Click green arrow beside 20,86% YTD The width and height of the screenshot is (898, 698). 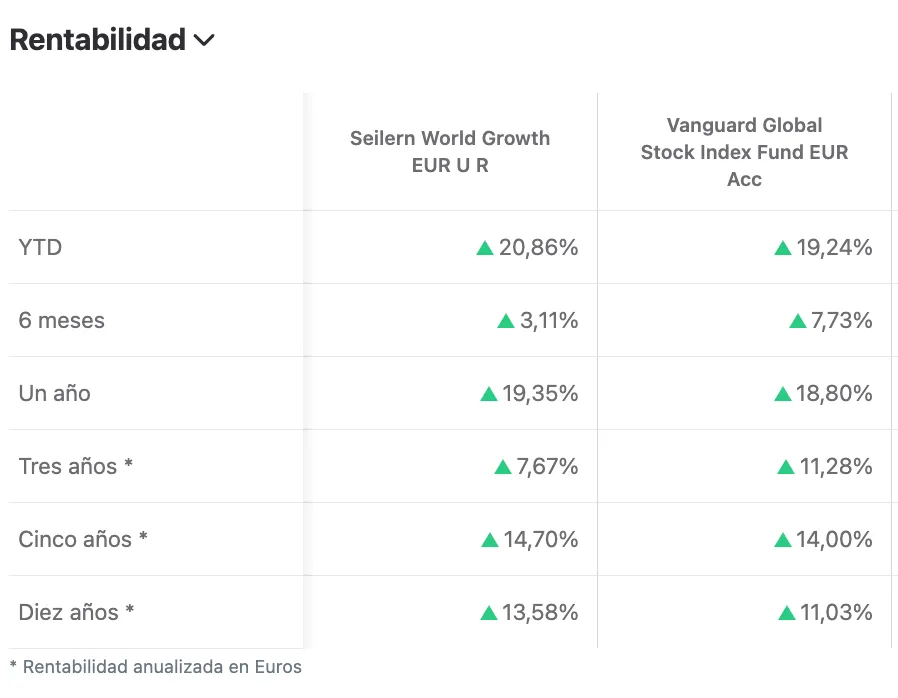pos(485,248)
